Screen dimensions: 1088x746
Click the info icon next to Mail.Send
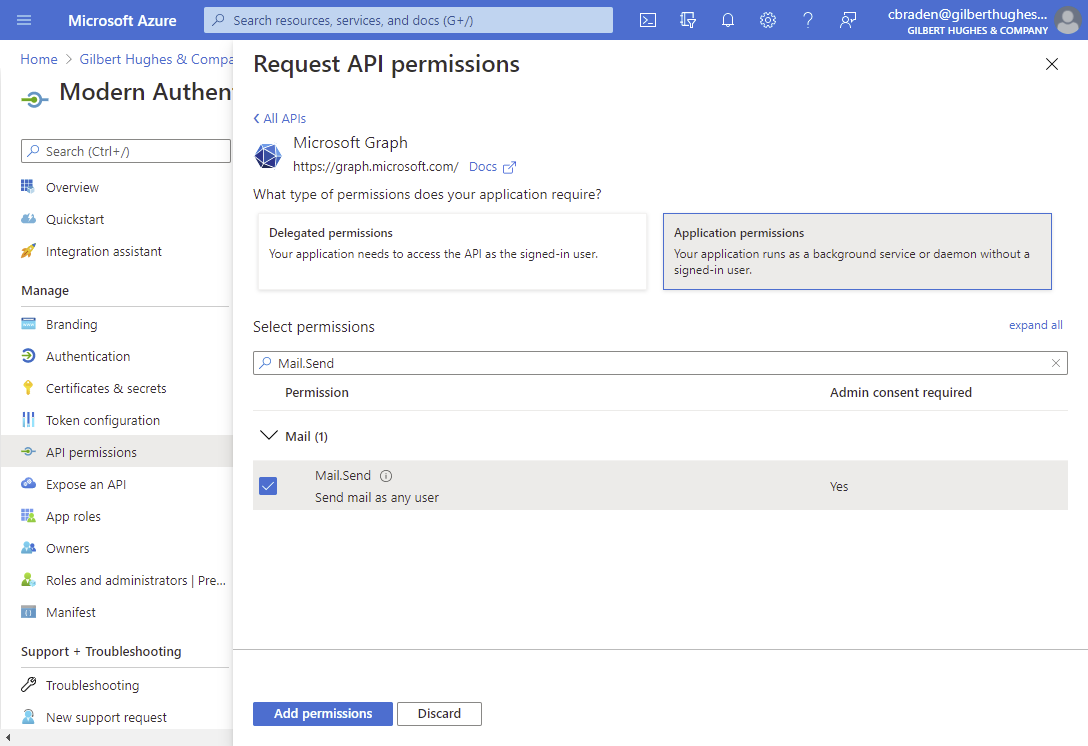click(386, 476)
